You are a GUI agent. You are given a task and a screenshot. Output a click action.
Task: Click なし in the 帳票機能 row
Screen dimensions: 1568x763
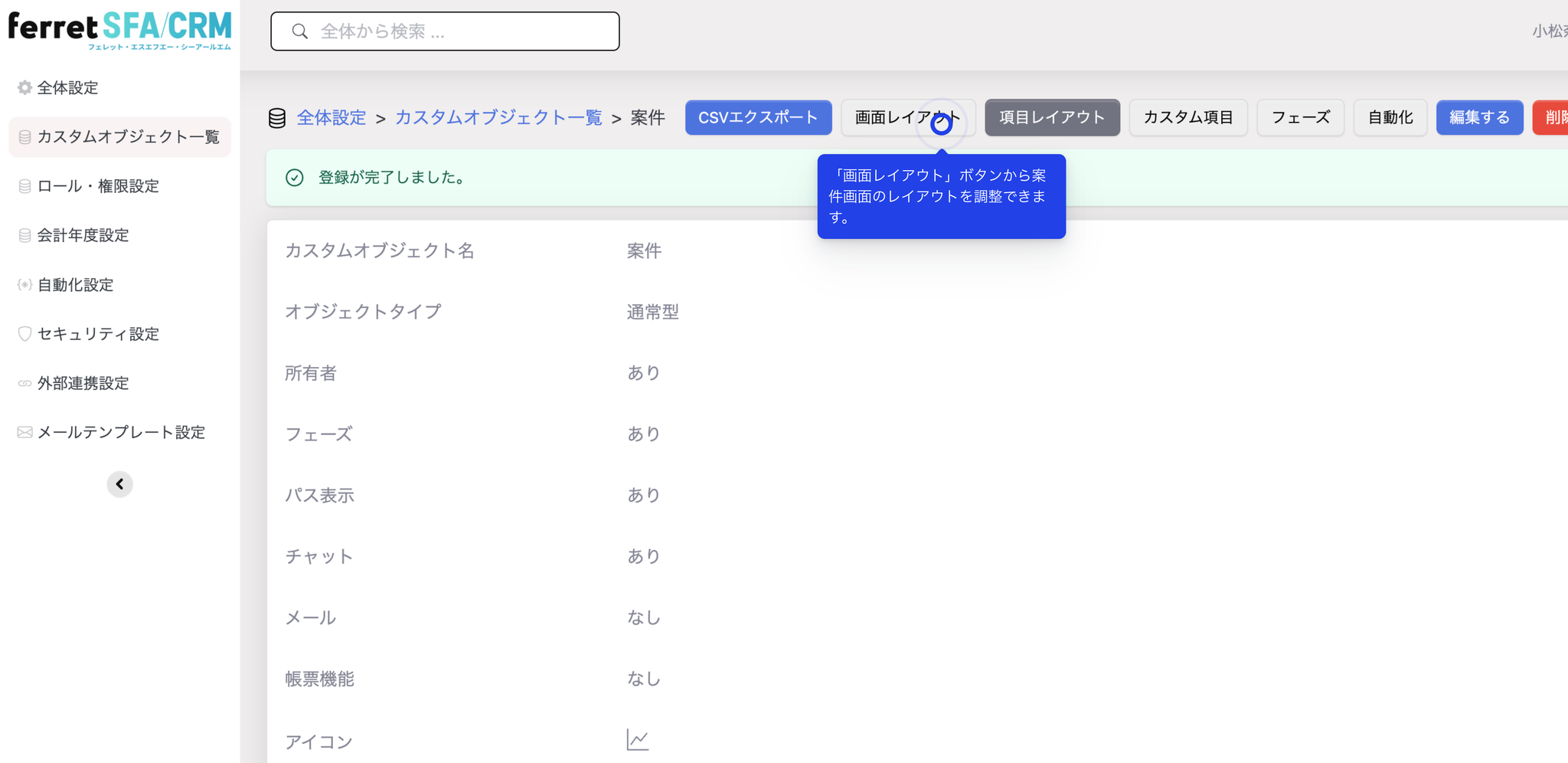pyautogui.click(x=643, y=679)
